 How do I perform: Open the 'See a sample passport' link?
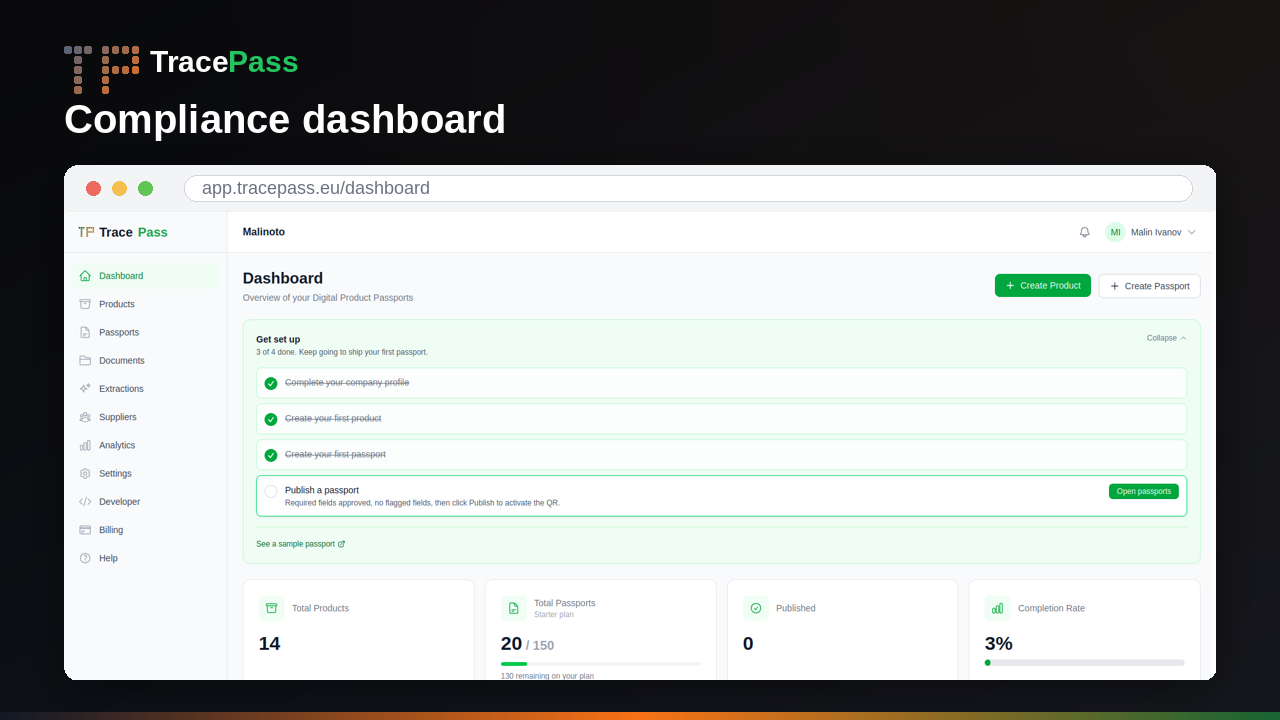pyautogui.click(x=300, y=544)
